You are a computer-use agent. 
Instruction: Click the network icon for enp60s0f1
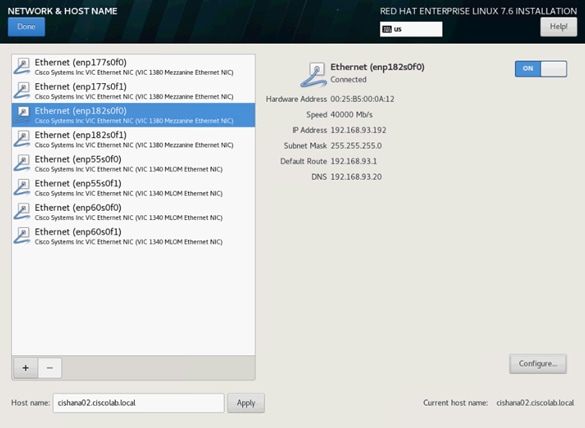(x=22, y=236)
